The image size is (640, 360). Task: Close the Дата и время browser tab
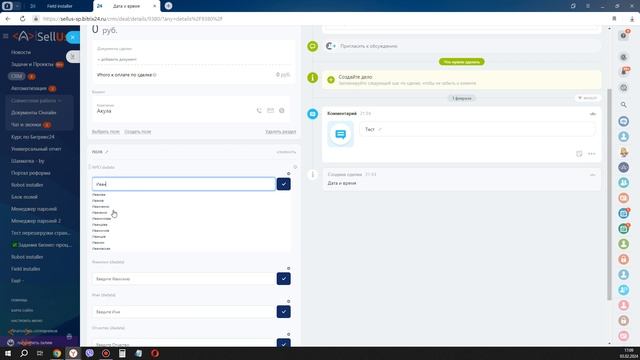click(154, 6)
